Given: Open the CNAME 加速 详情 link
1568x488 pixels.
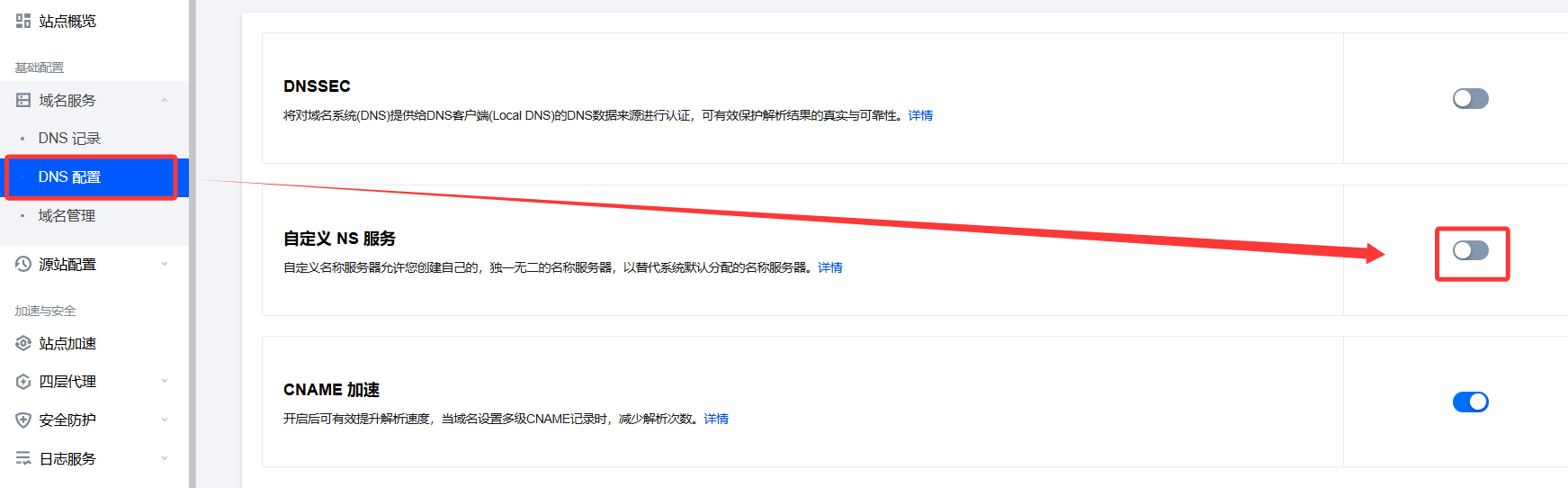Looking at the screenshot, I should click(716, 419).
